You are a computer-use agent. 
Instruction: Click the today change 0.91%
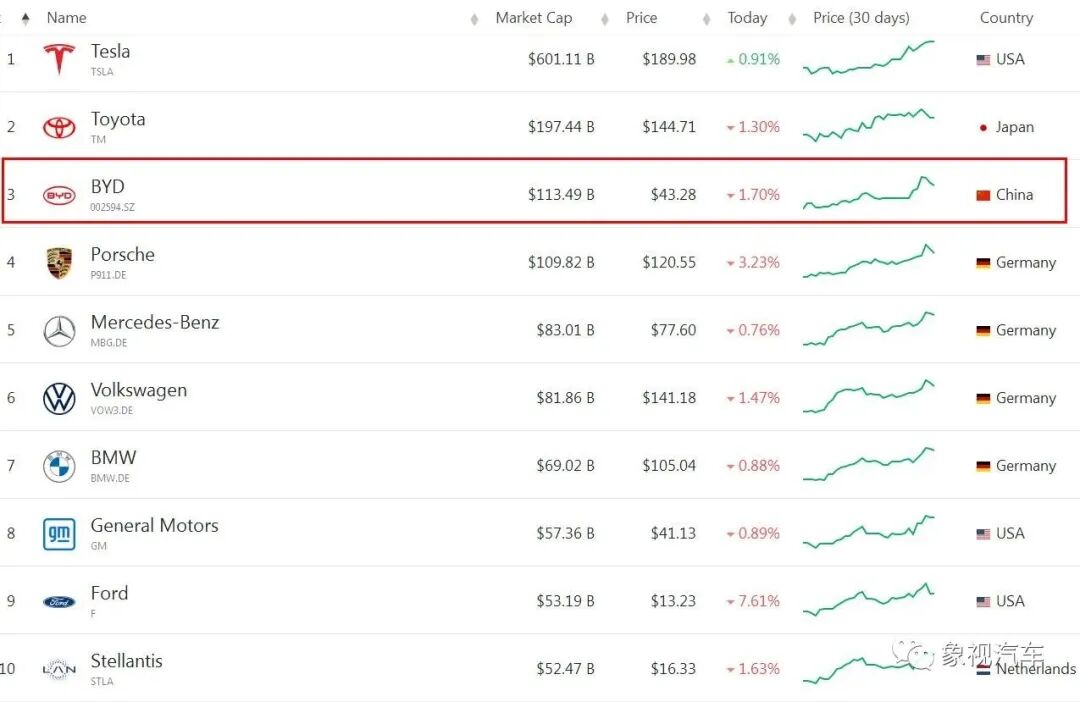(758, 60)
